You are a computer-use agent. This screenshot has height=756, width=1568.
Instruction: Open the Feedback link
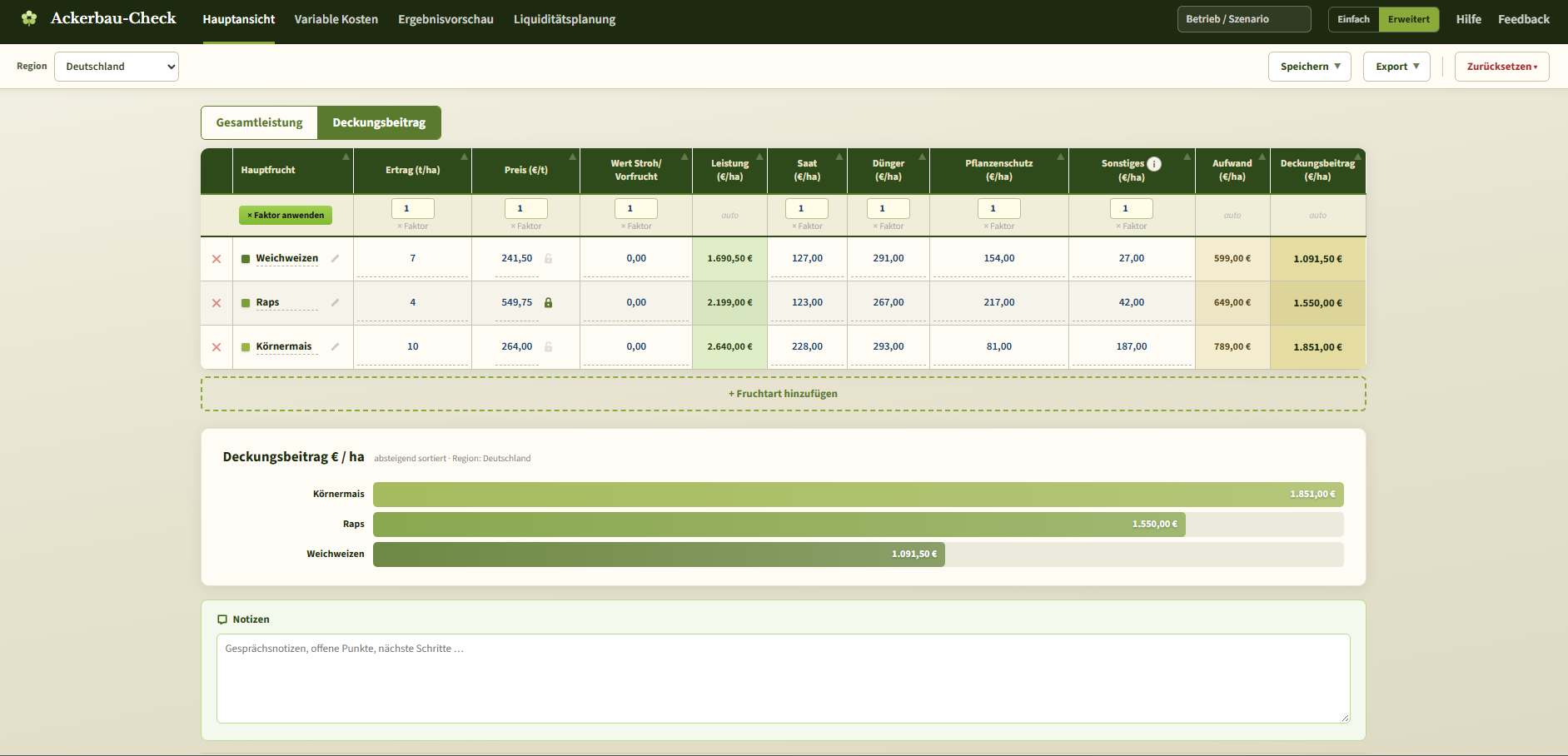pos(1523,19)
